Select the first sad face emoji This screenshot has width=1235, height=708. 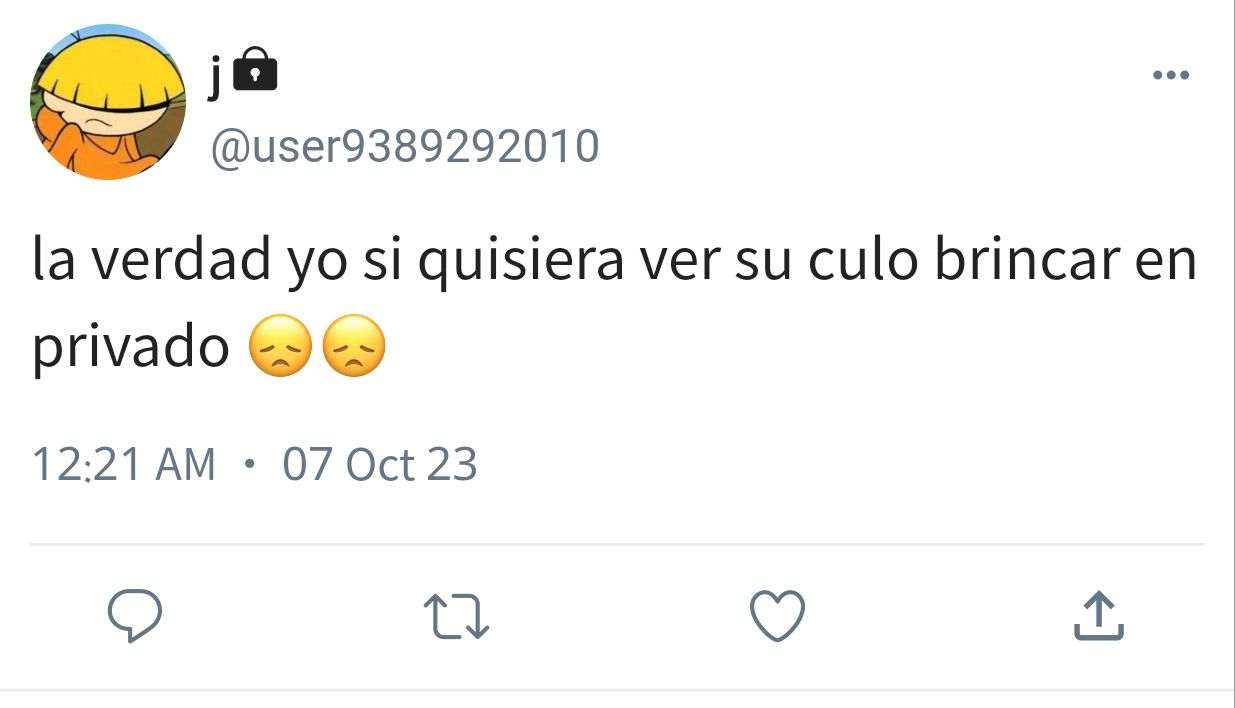(x=281, y=347)
